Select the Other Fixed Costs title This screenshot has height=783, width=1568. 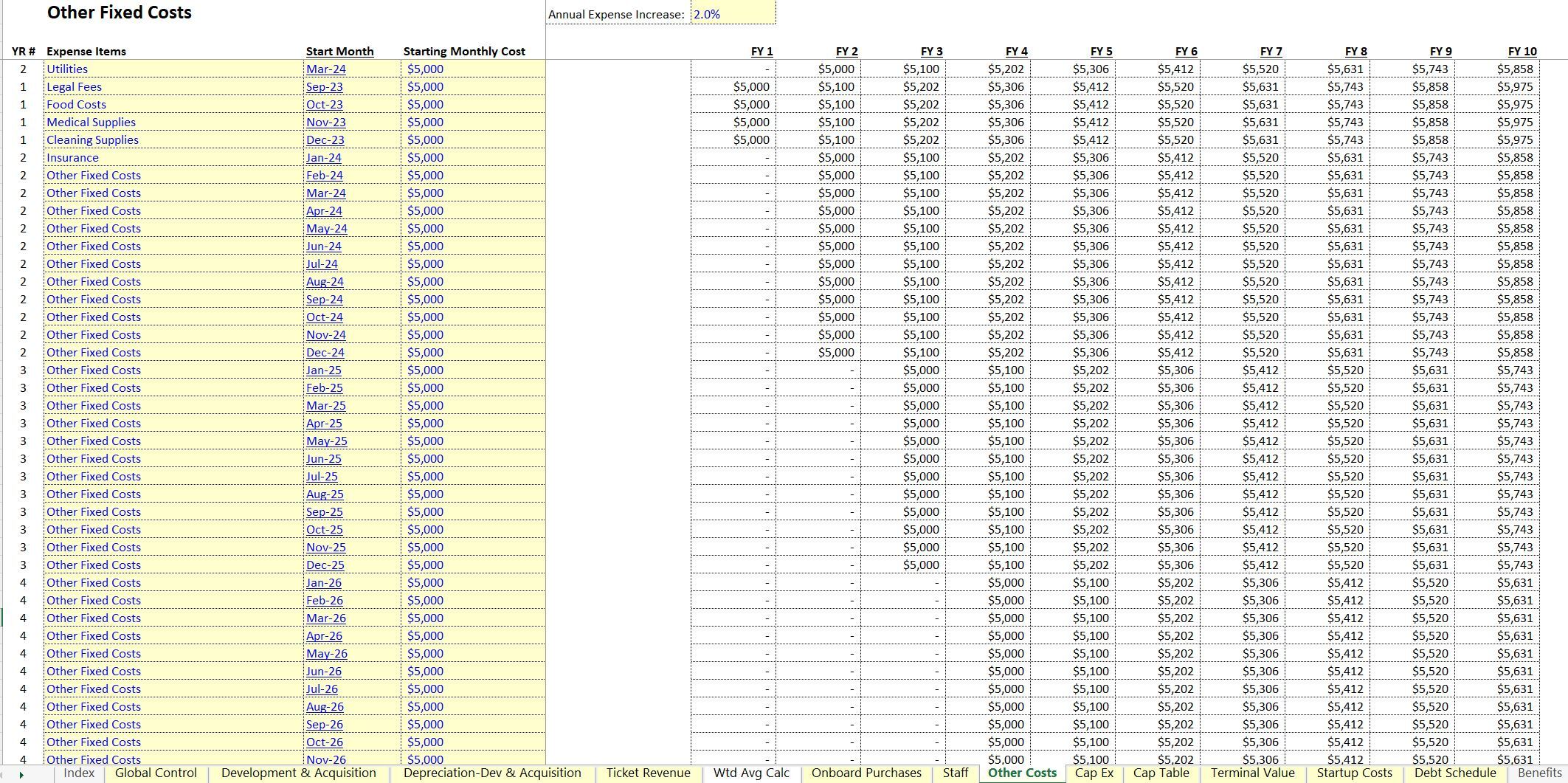coord(120,13)
